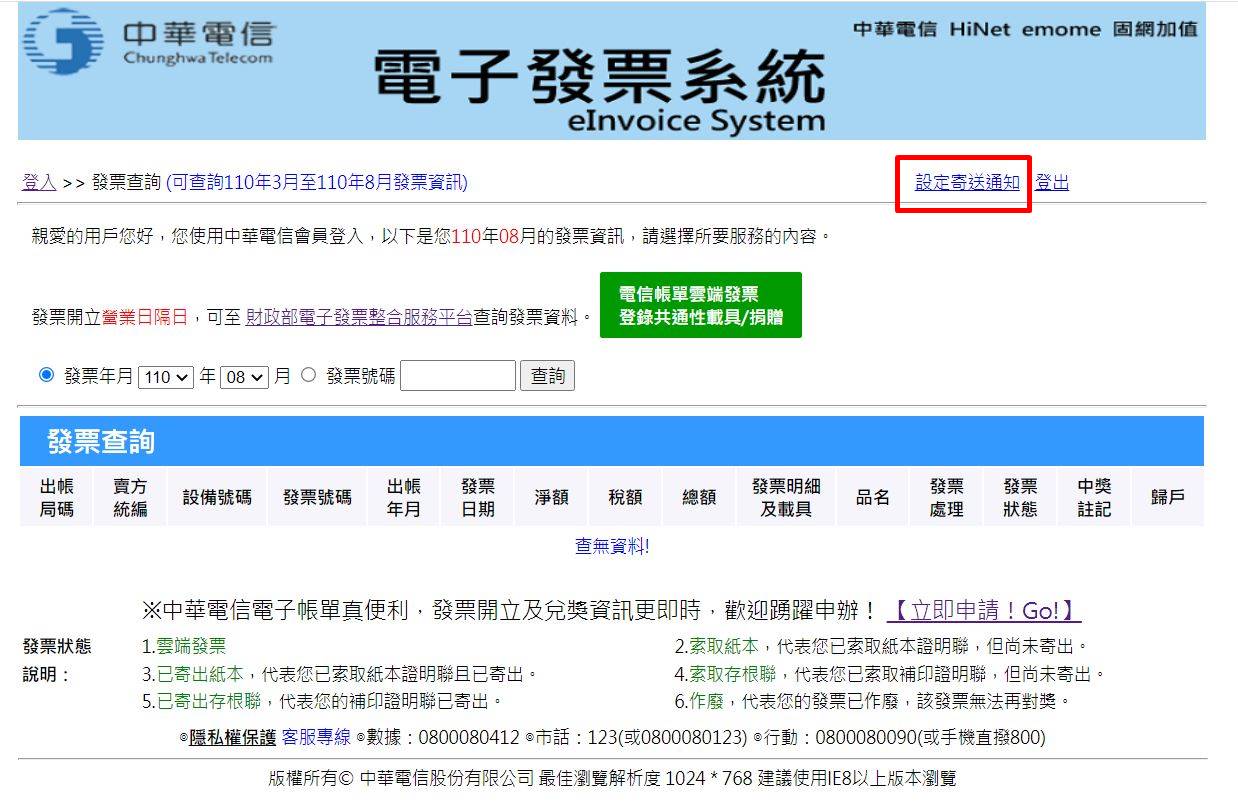1238x807 pixels.
Task: Select the 發票號碼 radio button
Action: [308, 375]
